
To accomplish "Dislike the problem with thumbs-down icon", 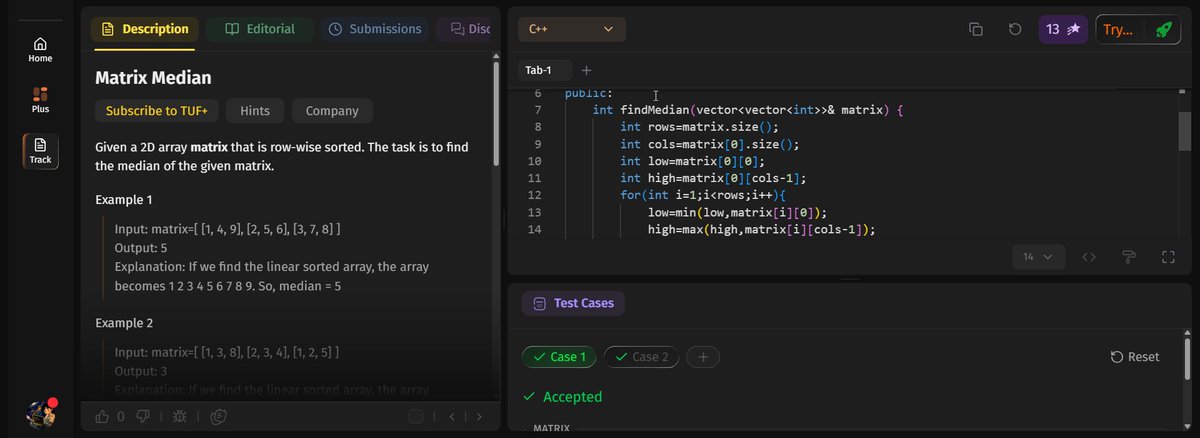I will coord(143,416).
